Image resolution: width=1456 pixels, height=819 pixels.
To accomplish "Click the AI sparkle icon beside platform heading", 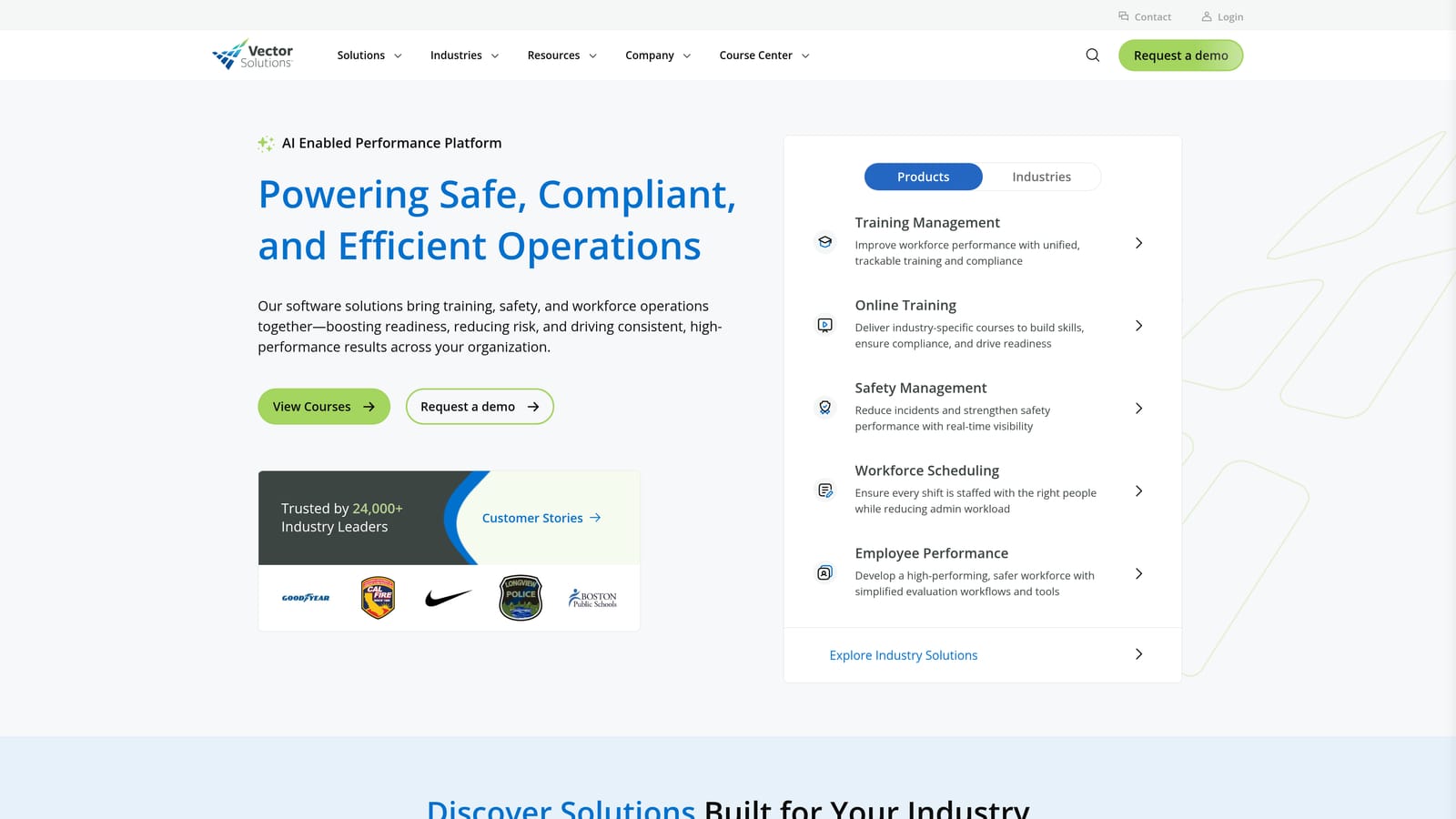I will coord(266,143).
